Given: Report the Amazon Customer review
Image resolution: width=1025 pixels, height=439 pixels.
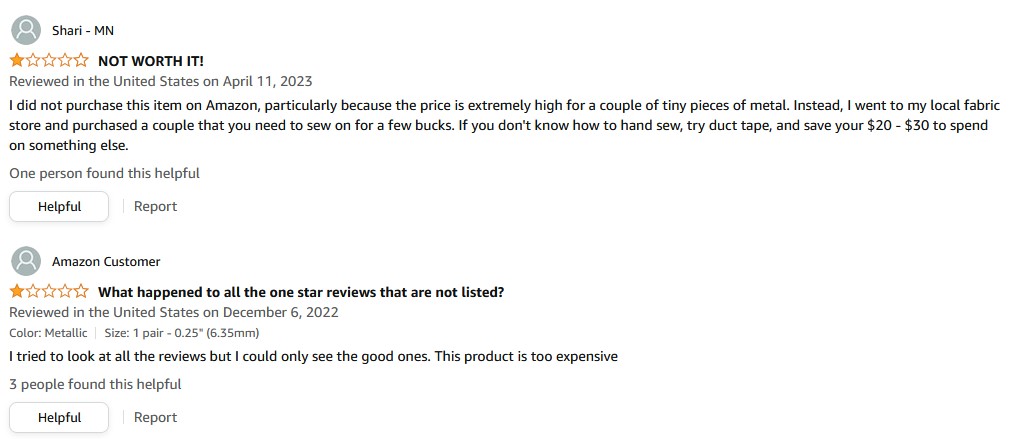Looking at the screenshot, I should [x=156, y=417].
